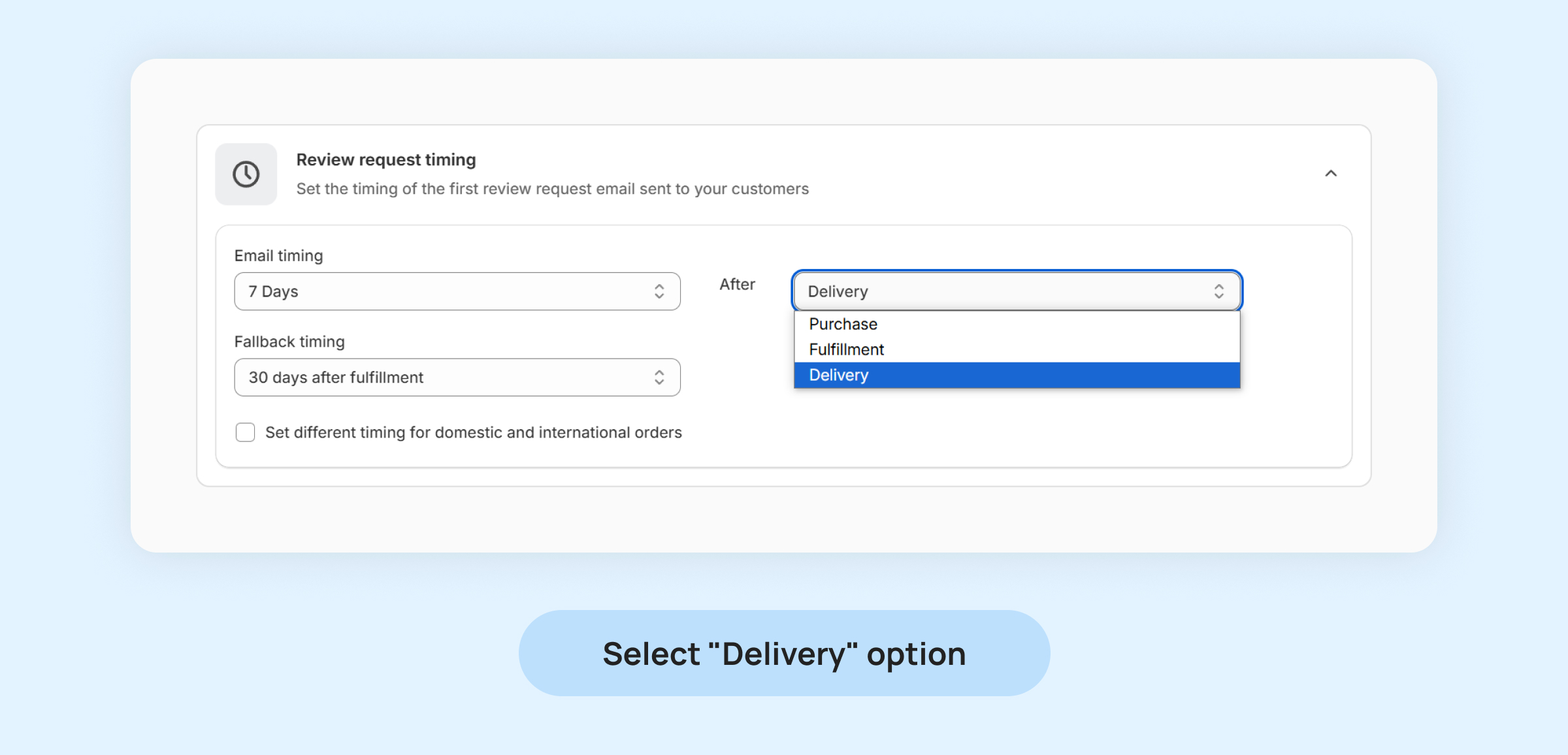This screenshot has height=755, width=1568.
Task: Click the up-down arrows on Delivery select
Action: click(1219, 291)
